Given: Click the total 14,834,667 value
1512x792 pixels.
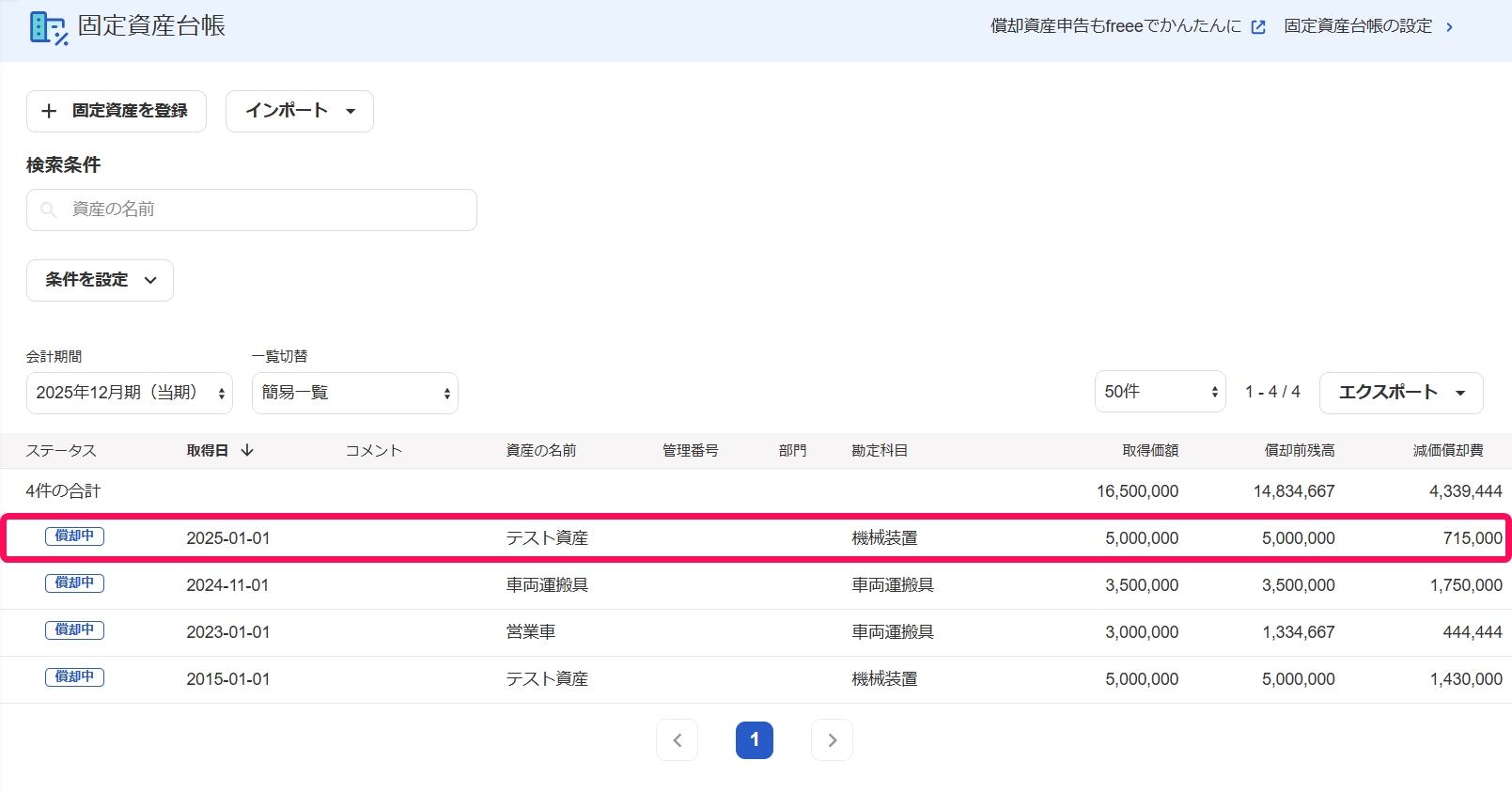Looking at the screenshot, I should tap(1294, 491).
